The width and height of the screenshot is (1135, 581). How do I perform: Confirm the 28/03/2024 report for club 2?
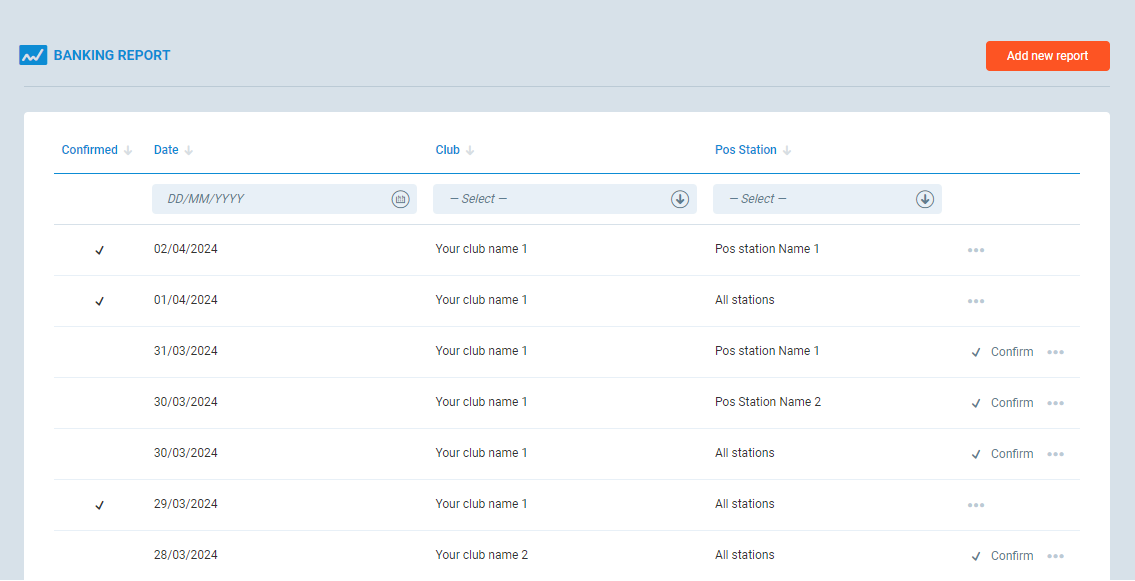pyautogui.click(x=1003, y=556)
